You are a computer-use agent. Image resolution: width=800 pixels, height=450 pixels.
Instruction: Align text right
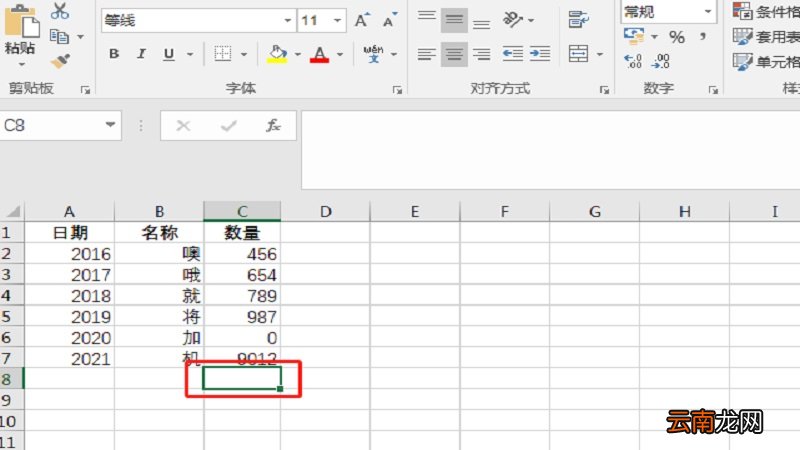[x=481, y=54]
